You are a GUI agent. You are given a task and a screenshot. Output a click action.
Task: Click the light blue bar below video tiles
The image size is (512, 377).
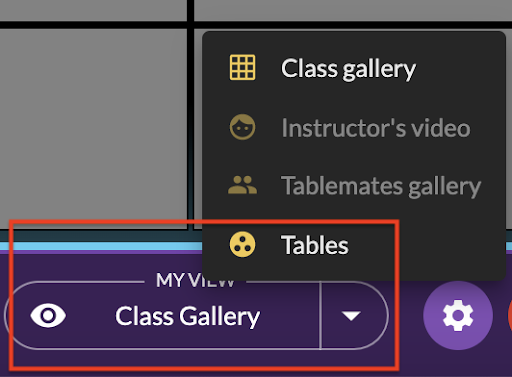pyautogui.click(x=100, y=246)
